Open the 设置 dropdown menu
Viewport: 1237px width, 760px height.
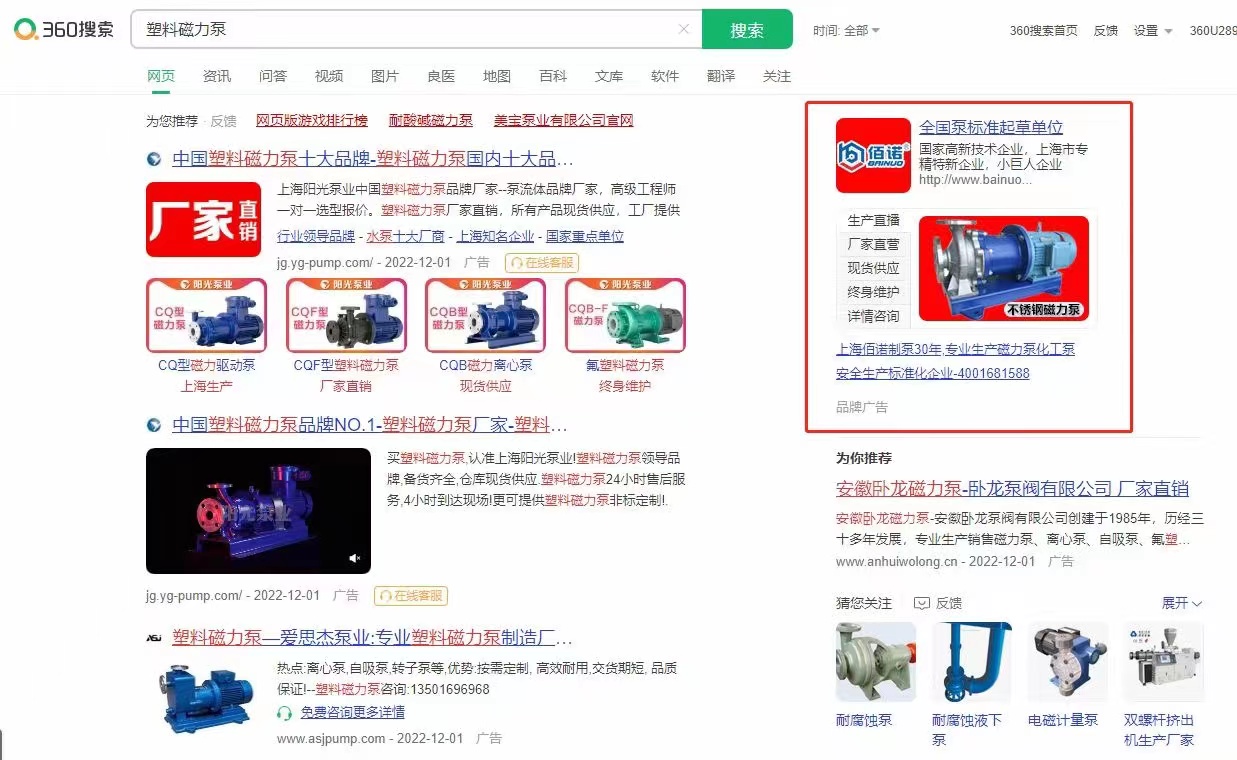point(1152,31)
